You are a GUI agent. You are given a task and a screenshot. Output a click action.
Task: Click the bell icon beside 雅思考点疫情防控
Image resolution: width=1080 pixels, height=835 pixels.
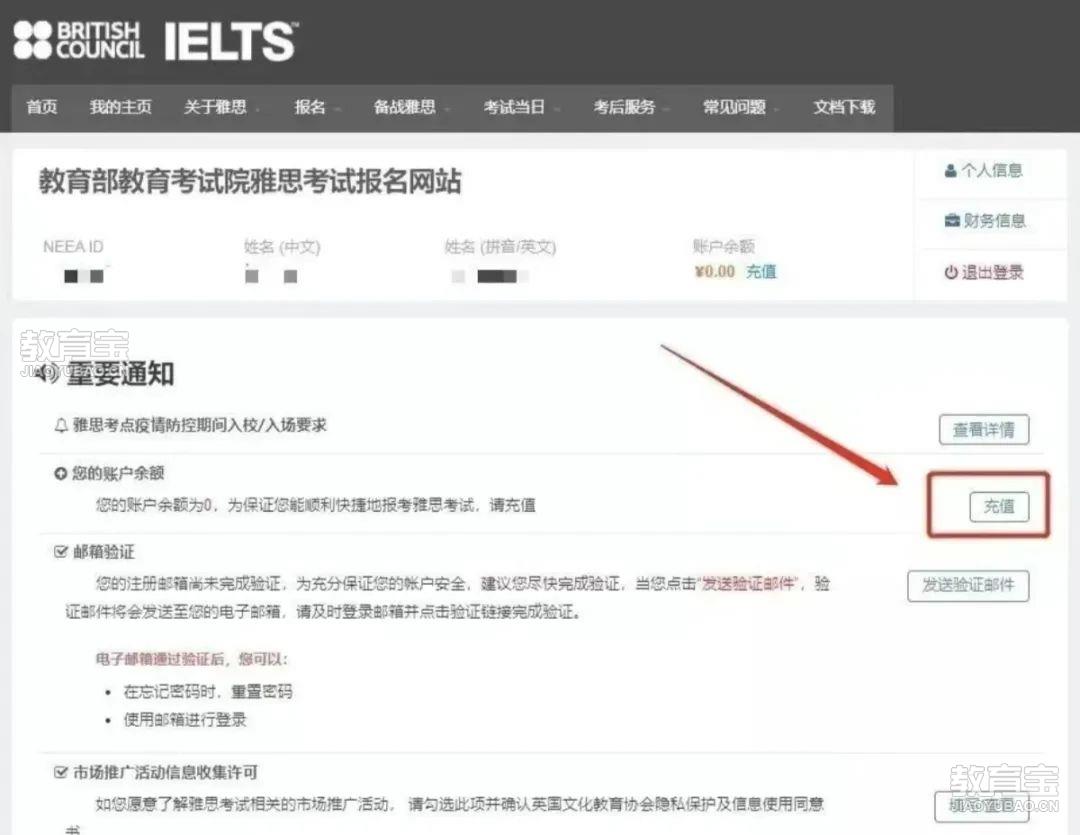click(x=61, y=425)
